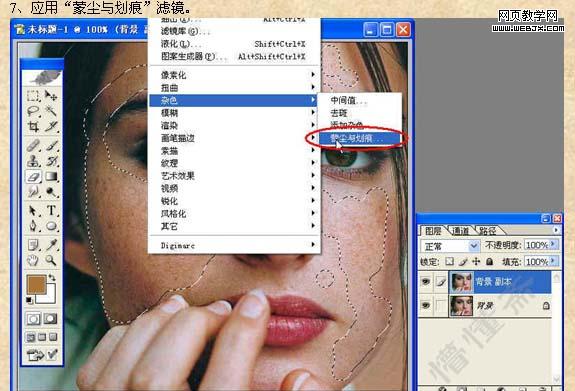Select the Rectangular Marquee tool

tap(33, 96)
